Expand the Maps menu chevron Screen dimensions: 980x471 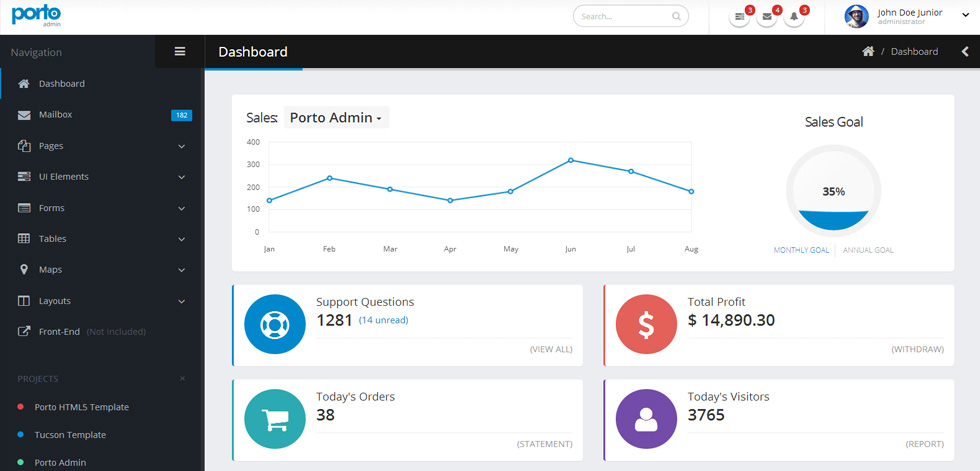tap(181, 270)
